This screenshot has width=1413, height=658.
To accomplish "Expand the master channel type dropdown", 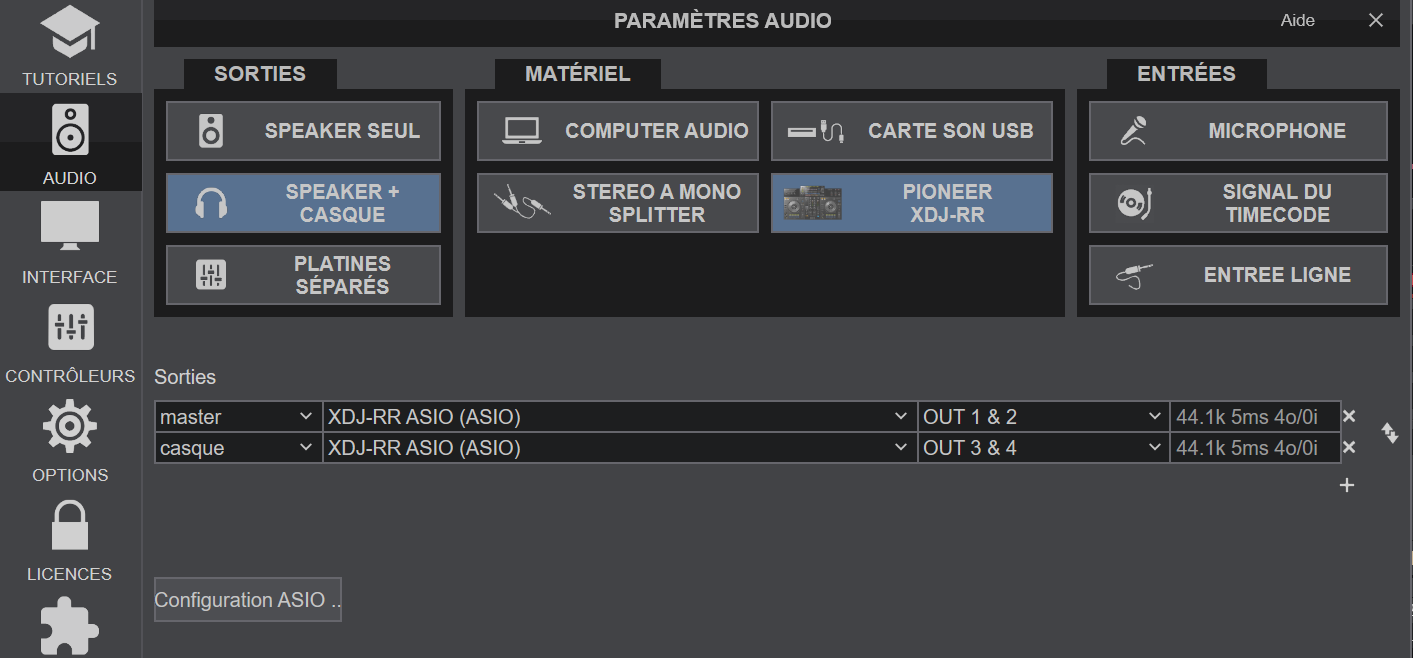I will tap(238, 417).
